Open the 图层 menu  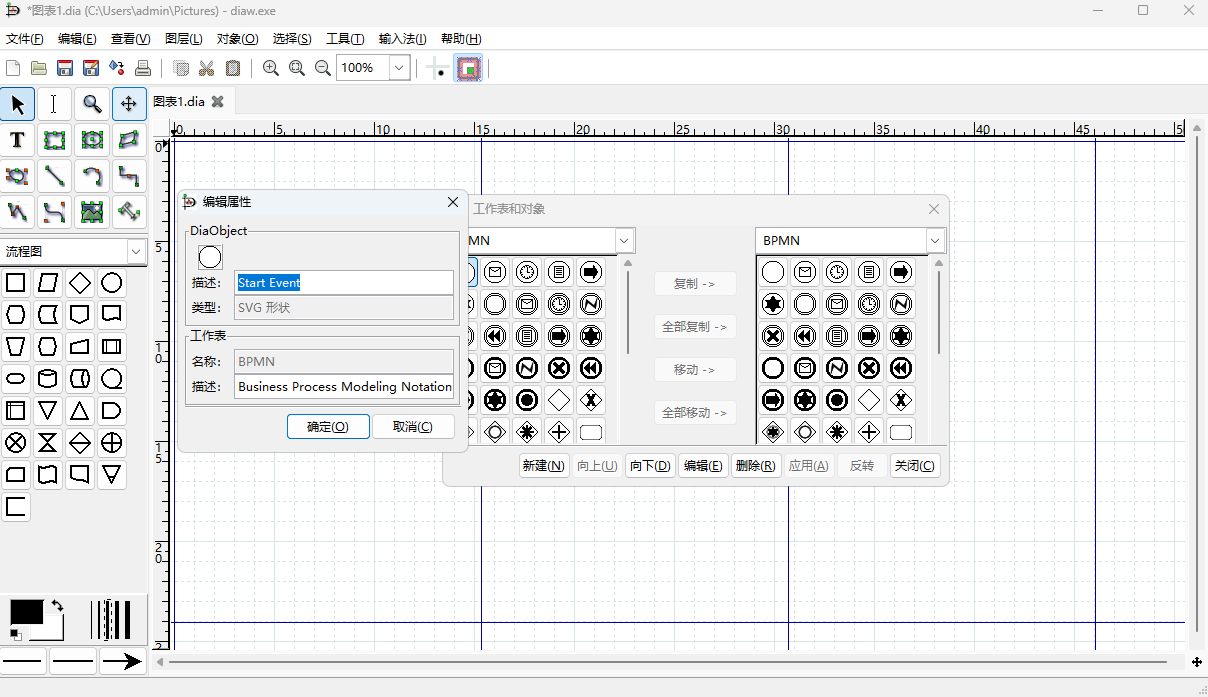(183, 39)
